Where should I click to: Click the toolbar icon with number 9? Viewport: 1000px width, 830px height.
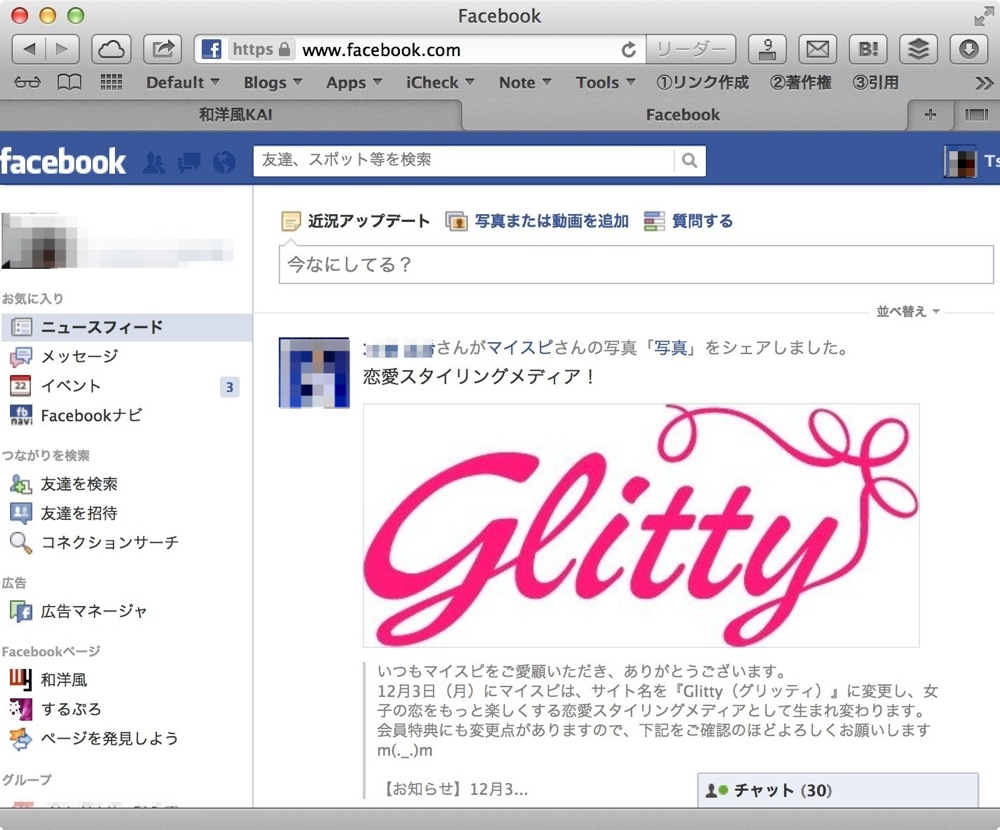click(767, 49)
